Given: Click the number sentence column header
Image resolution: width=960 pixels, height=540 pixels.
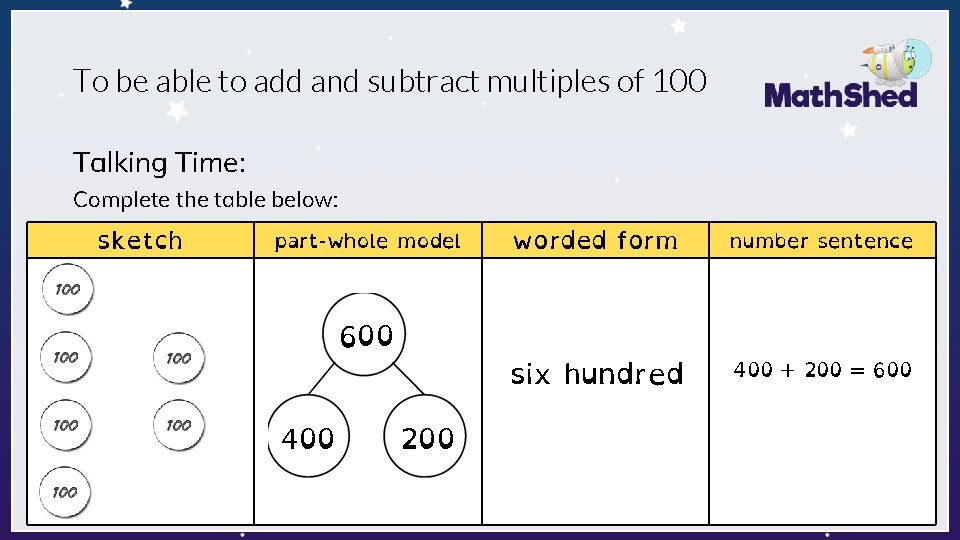Looking at the screenshot, I should tap(822, 240).
